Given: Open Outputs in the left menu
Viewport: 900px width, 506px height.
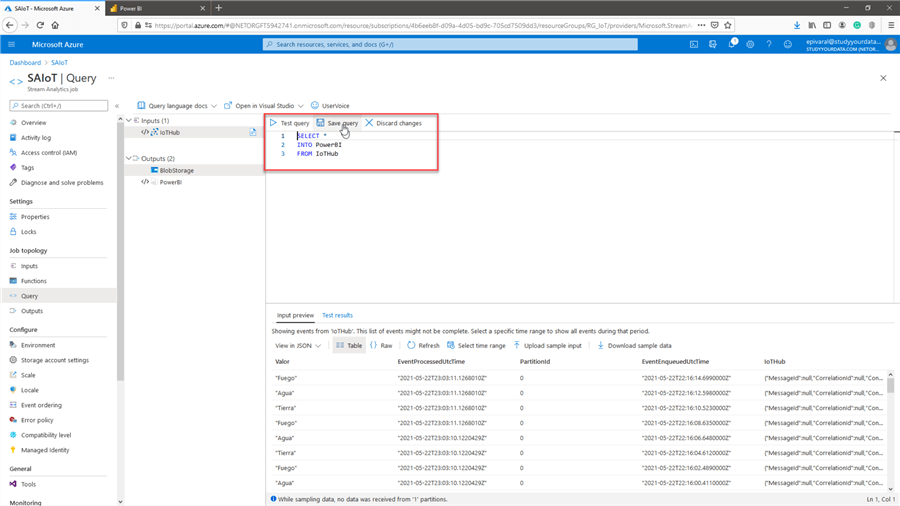Looking at the screenshot, I should coord(32,311).
